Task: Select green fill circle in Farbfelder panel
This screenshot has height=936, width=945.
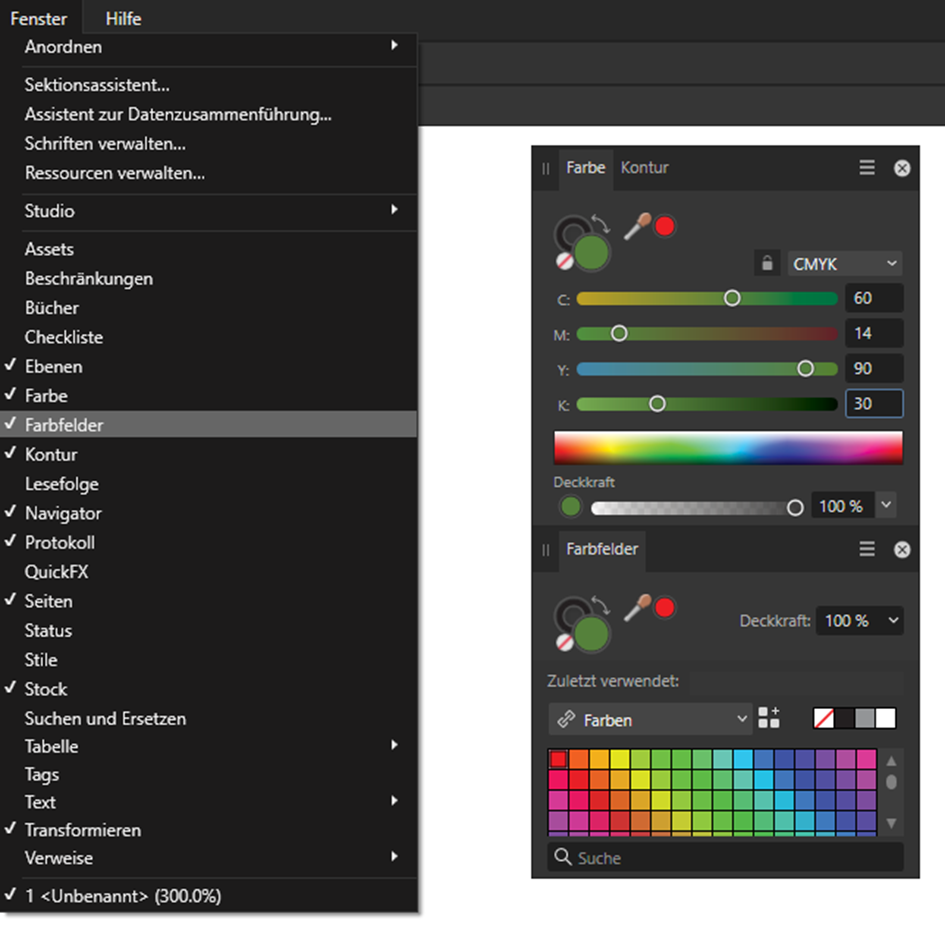Action: (x=591, y=633)
